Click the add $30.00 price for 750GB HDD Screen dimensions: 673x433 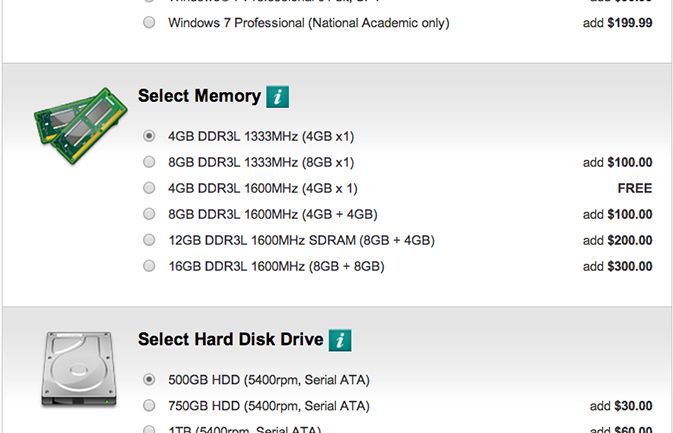coord(621,406)
